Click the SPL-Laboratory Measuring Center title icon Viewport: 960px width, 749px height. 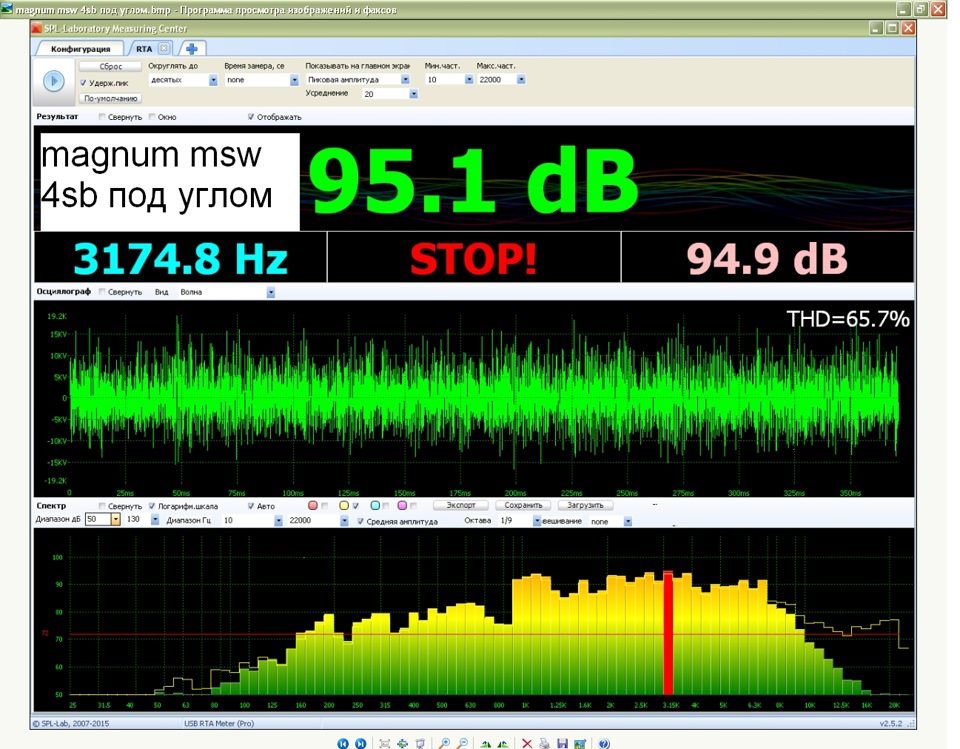point(37,28)
